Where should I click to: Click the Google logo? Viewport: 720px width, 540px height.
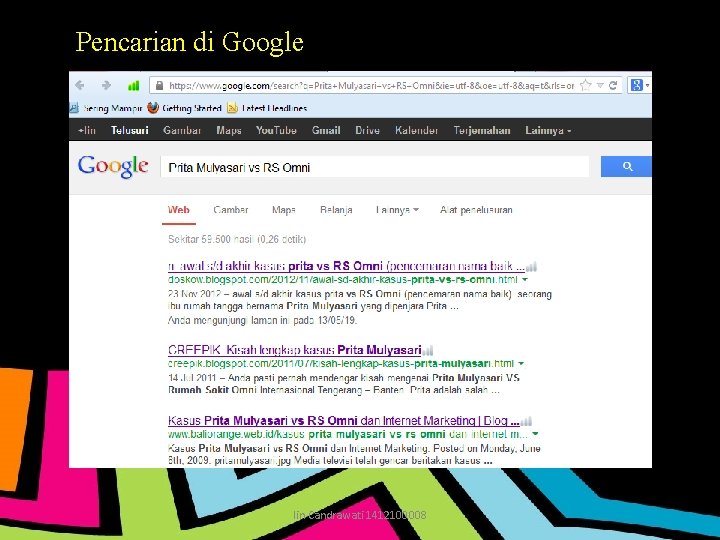pyautogui.click(x=113, y=166)
